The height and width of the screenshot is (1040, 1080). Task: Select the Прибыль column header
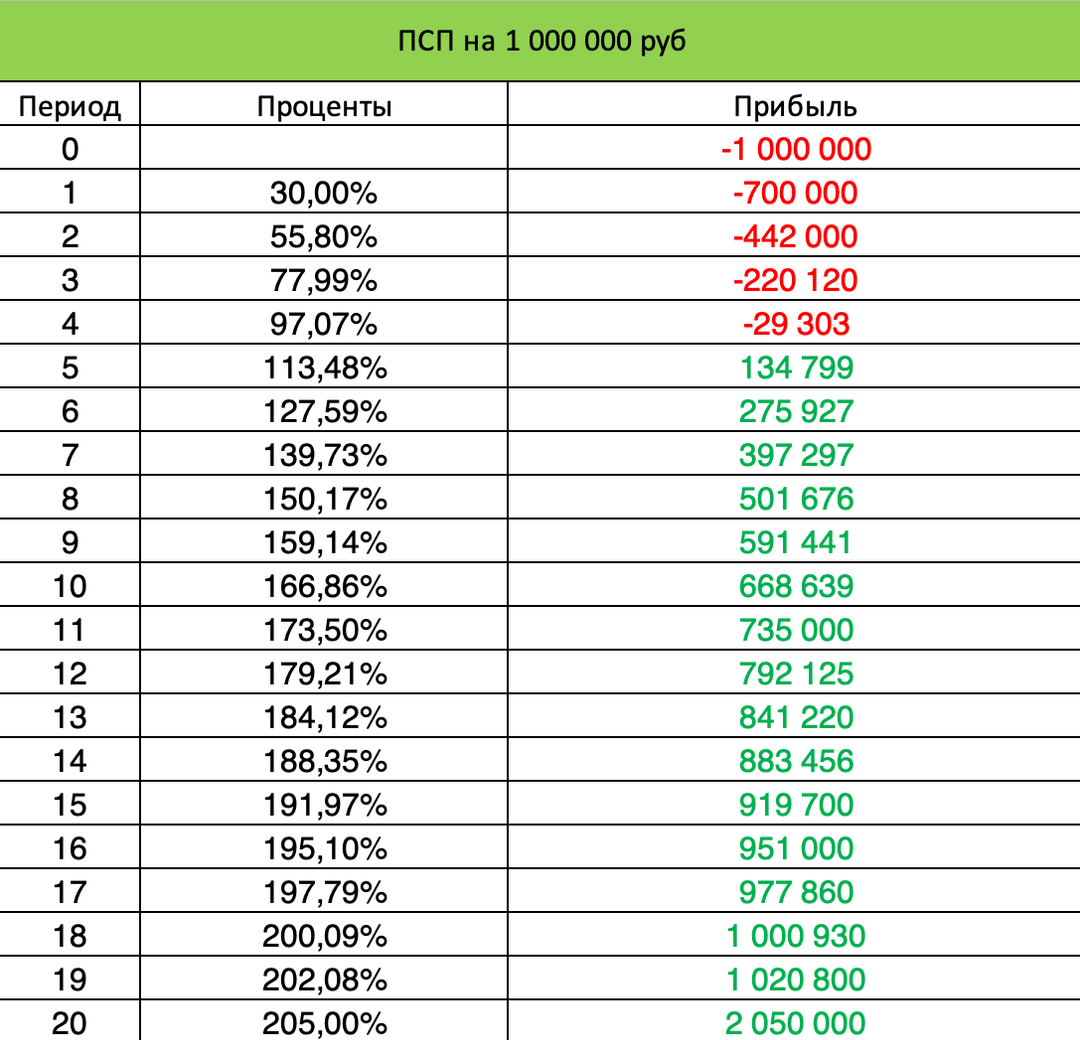click(x=795, y=106)
